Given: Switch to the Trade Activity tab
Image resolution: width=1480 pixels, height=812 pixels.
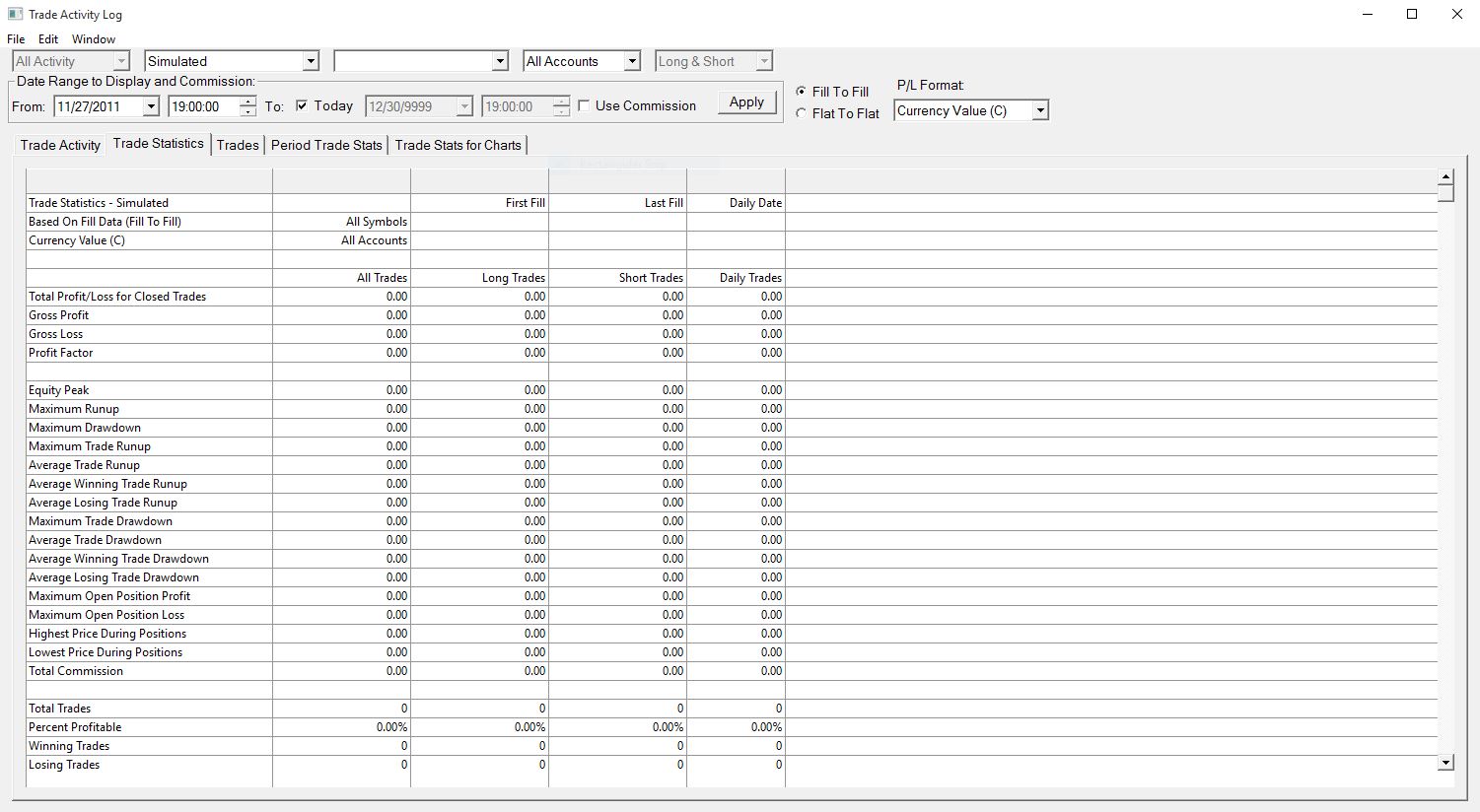Looking at the screenshot, I should pos(60,145).
